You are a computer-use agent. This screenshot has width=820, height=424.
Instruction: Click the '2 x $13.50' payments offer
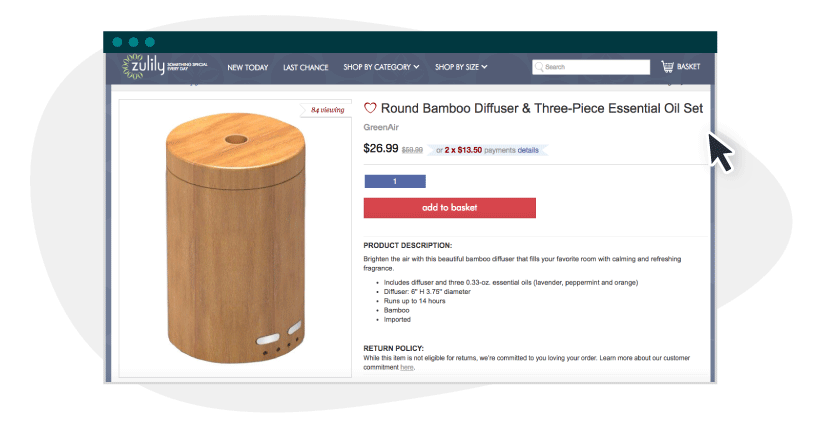(463, 150)
